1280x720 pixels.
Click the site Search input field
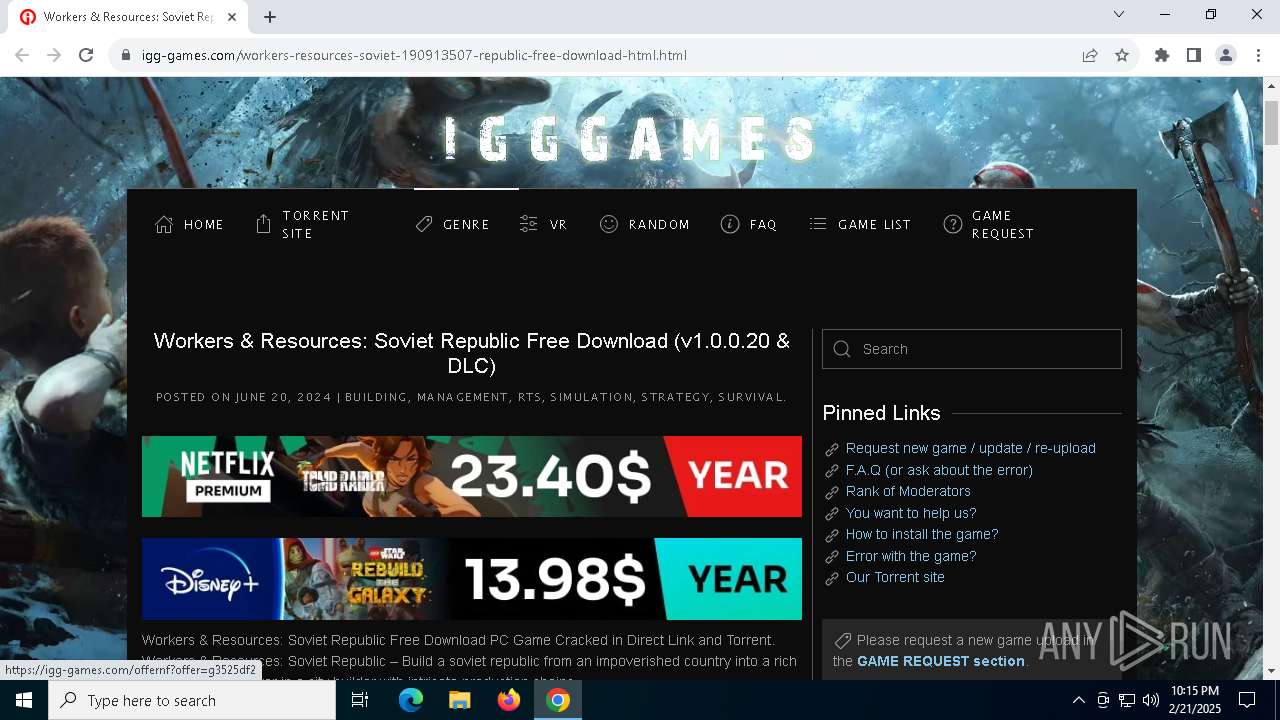click(972, 349)
